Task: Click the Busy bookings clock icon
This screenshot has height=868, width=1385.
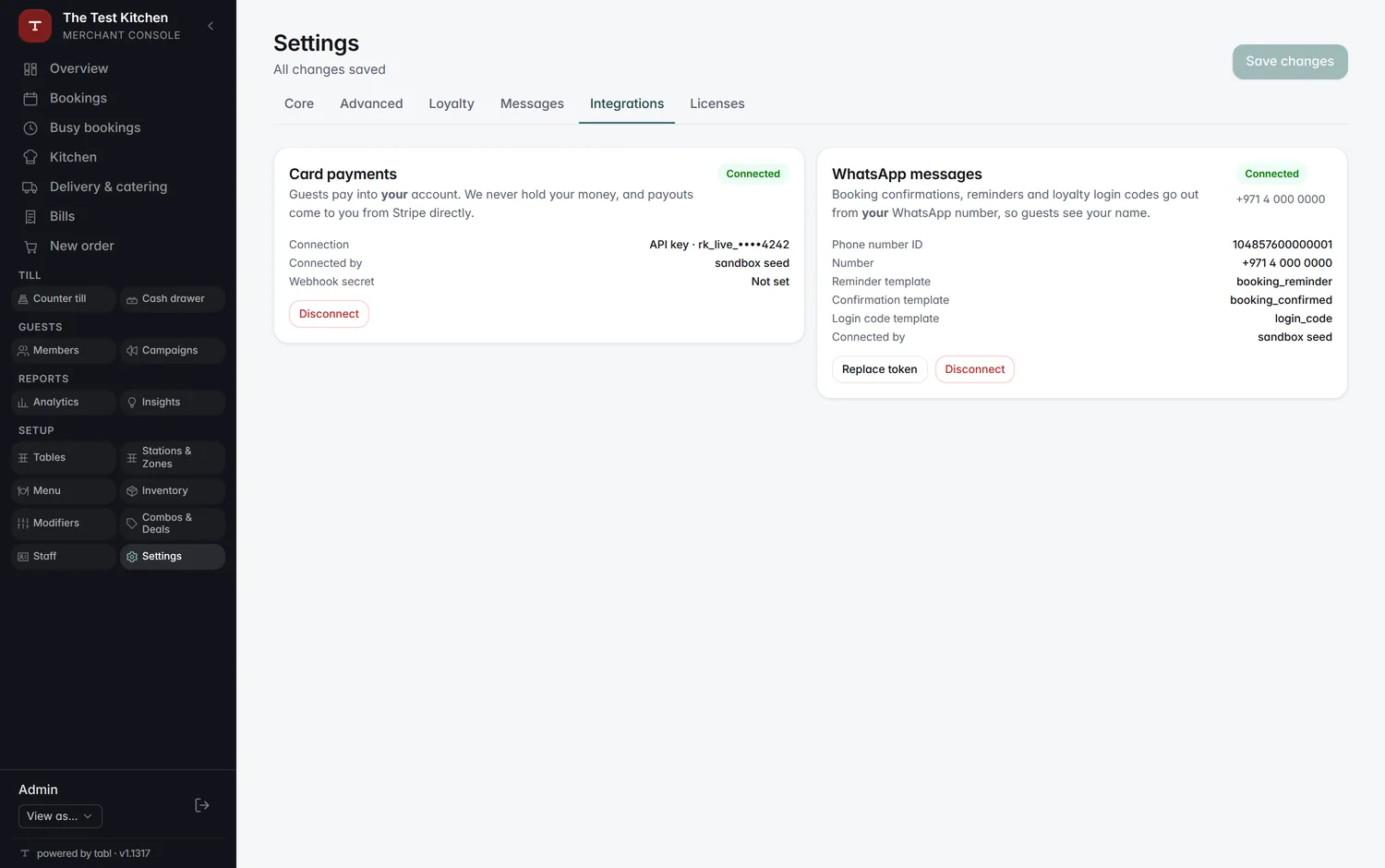Action: point(30,128)
